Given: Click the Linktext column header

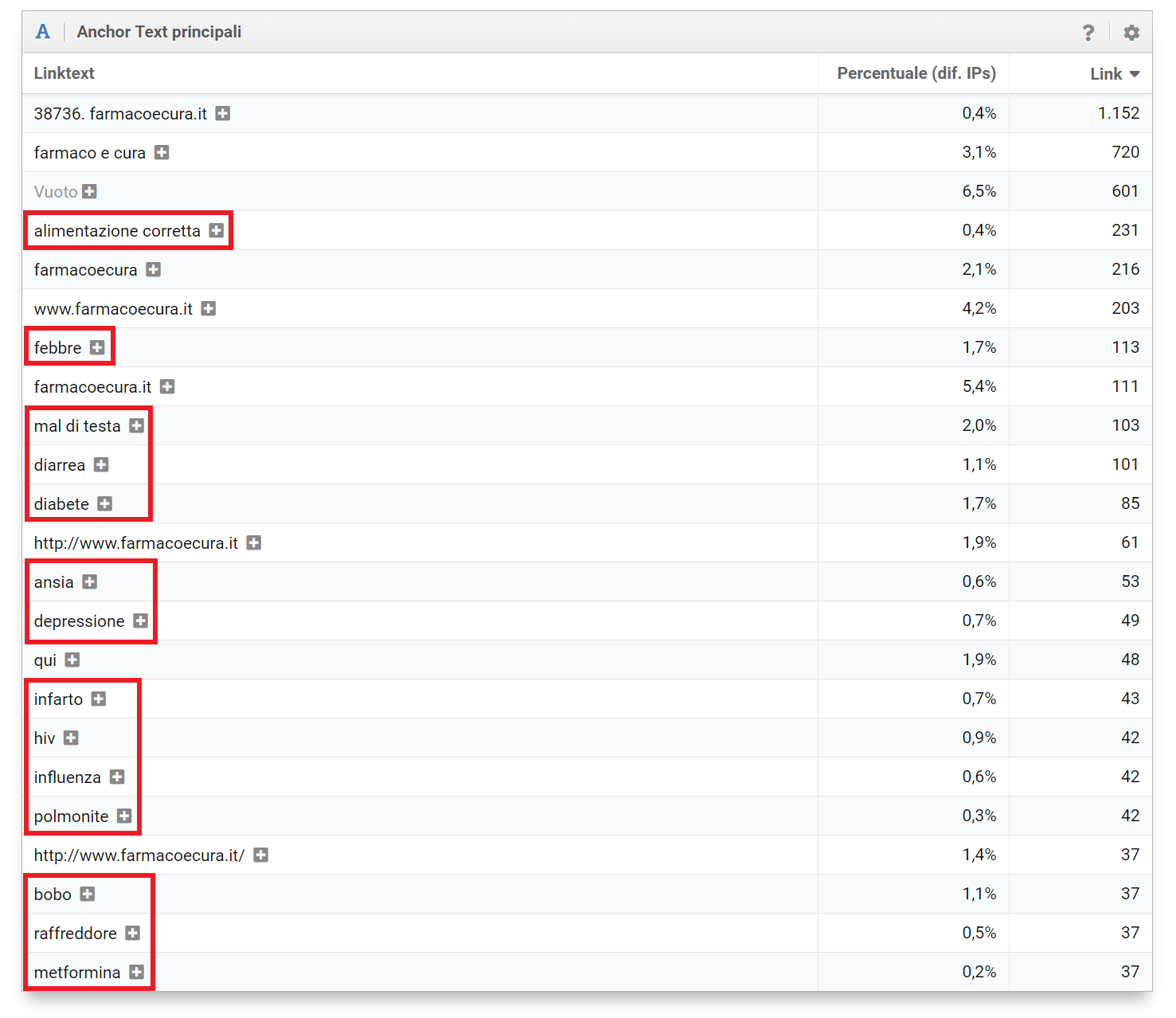Looking at the screenshot, I should point(64,73).
